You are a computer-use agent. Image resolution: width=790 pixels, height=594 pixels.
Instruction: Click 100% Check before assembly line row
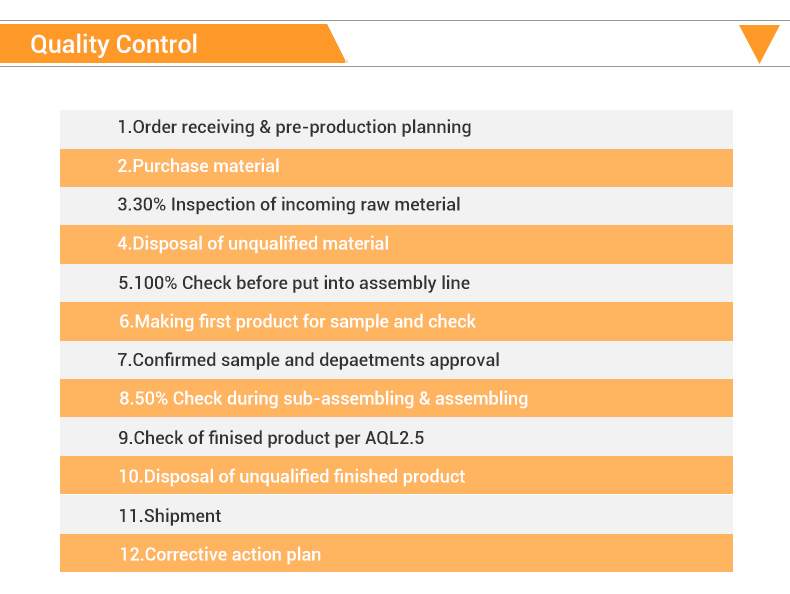pos(396,283)
